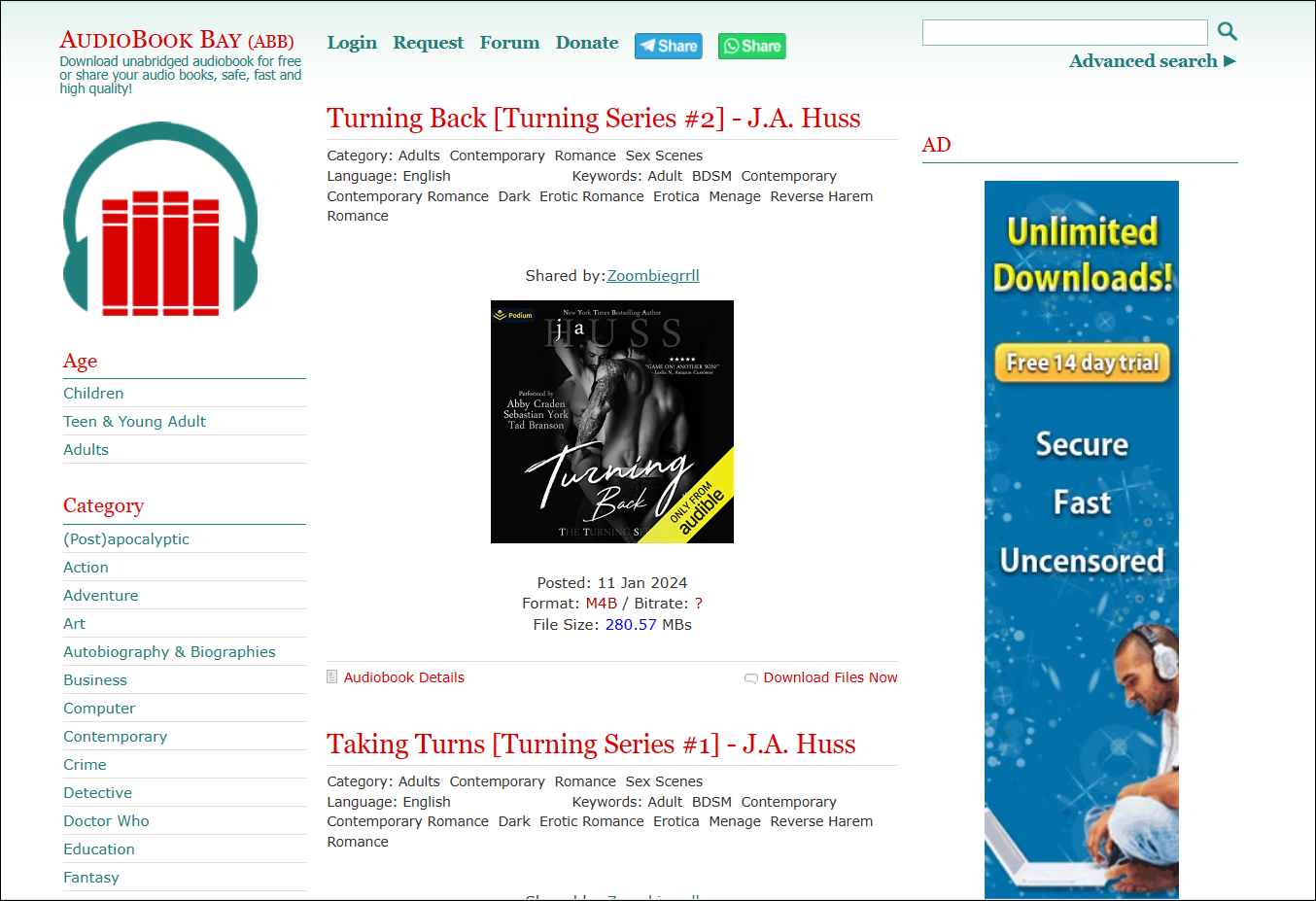Open the Request menu item
The width and height of the screenshot is (1316, 901).
tap(429, 43)
